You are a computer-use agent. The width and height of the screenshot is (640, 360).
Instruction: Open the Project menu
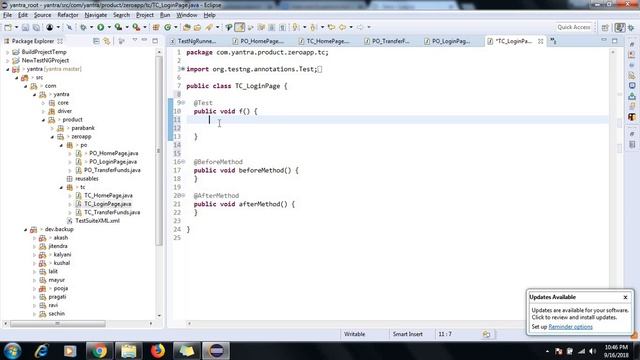pos(144,15)
